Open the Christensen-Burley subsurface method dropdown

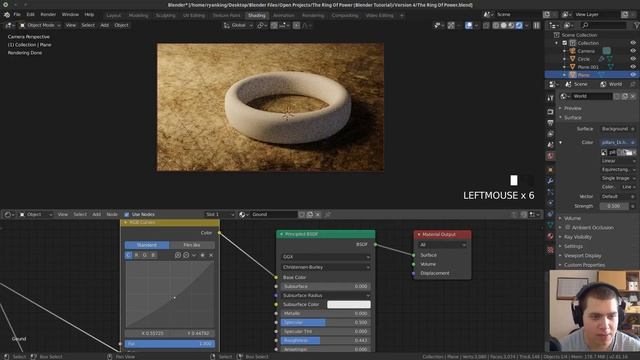(x=326, y=267)
